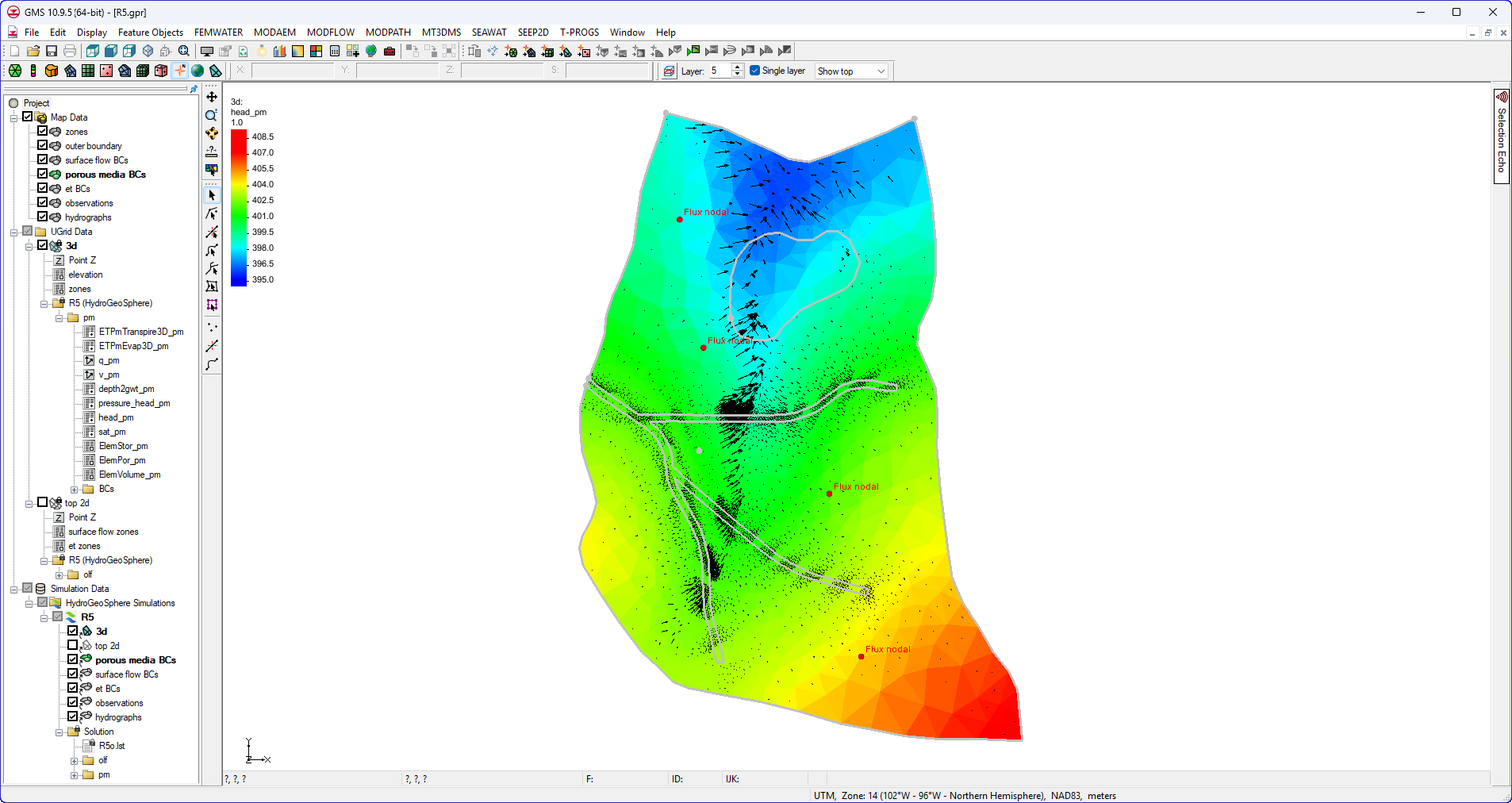Image resolution: width=1512 pixels, height=803 pixels.
Task: Expand the BCs folder
Action: pyautogui.click(x=75, y=489)
